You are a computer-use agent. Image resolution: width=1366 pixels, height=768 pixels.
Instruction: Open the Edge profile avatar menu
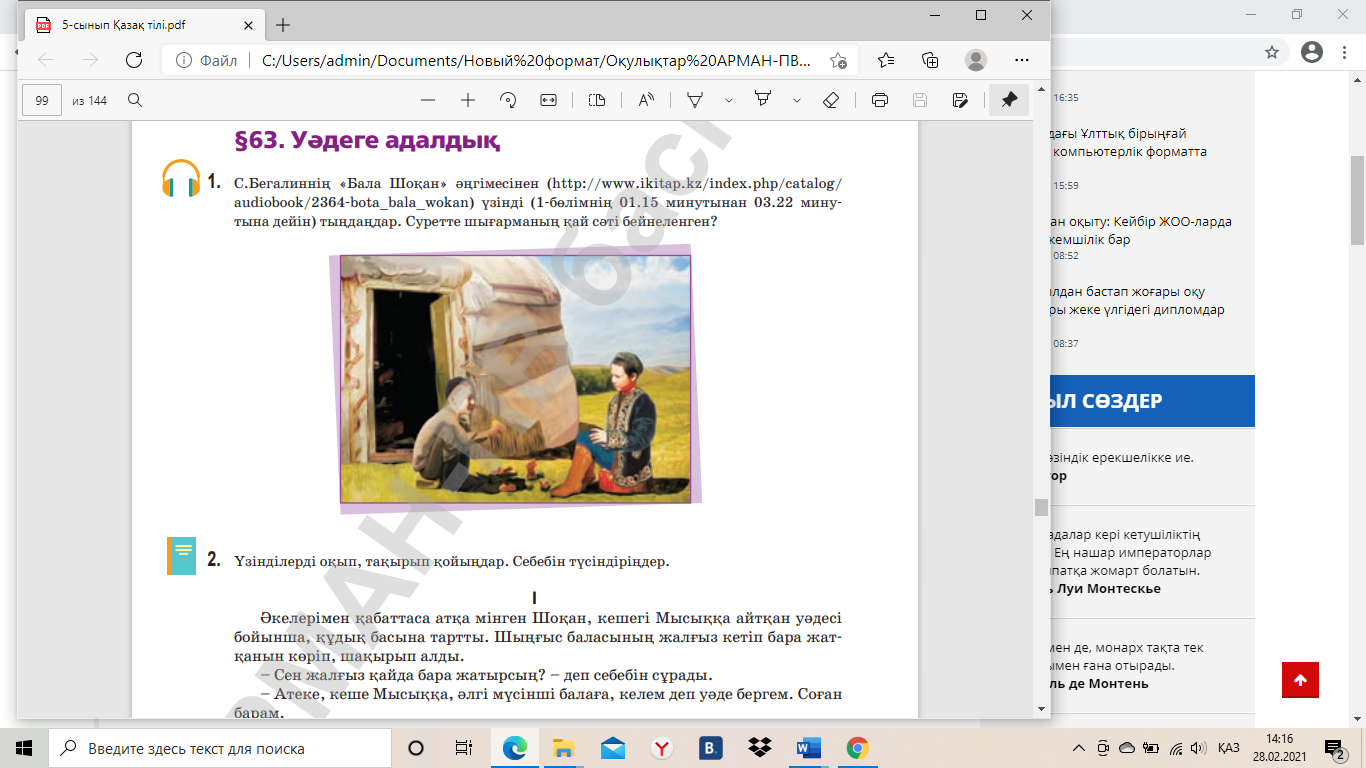976,60
